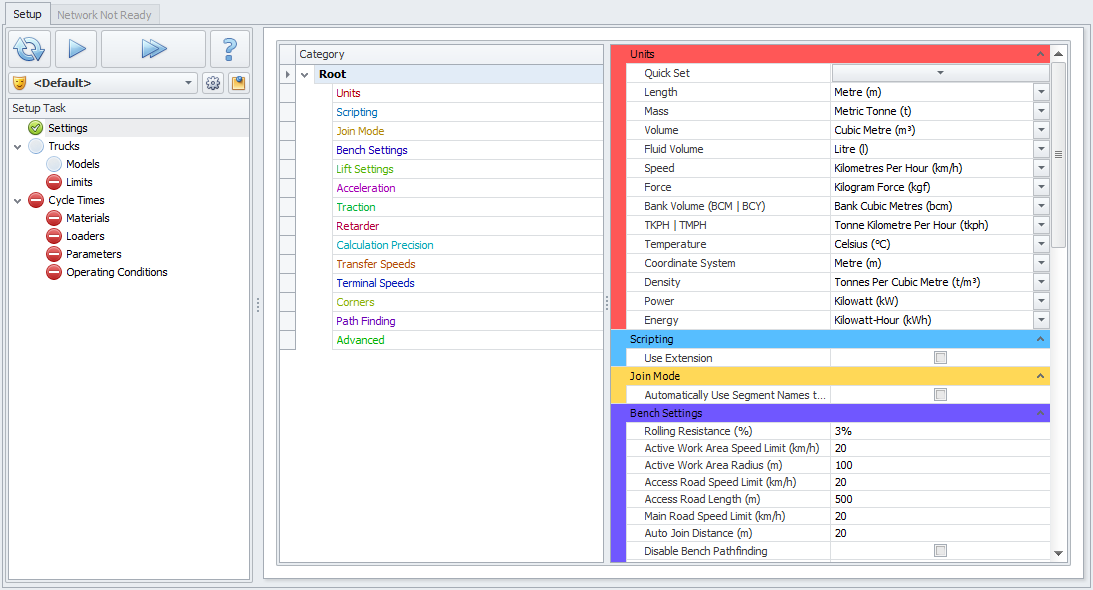Click the red status icon beside Limits
This screenshot has width=1093, height=590.
(54, 182)
